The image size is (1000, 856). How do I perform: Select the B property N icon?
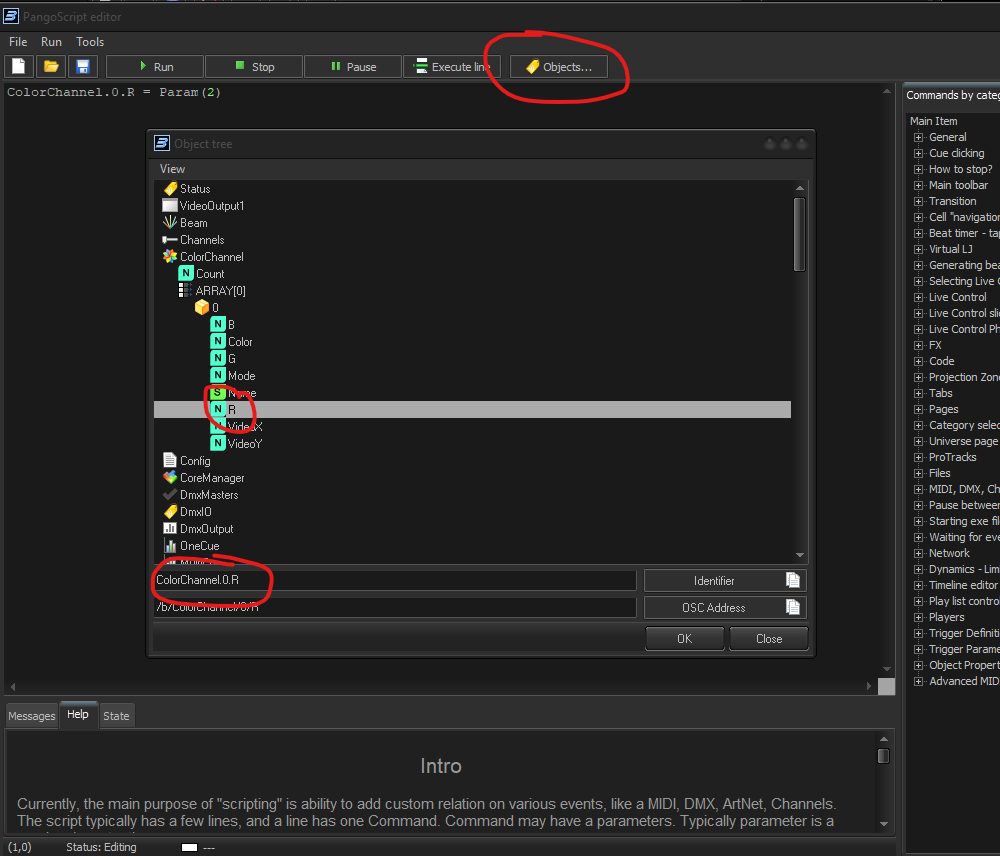coord(218,324)
